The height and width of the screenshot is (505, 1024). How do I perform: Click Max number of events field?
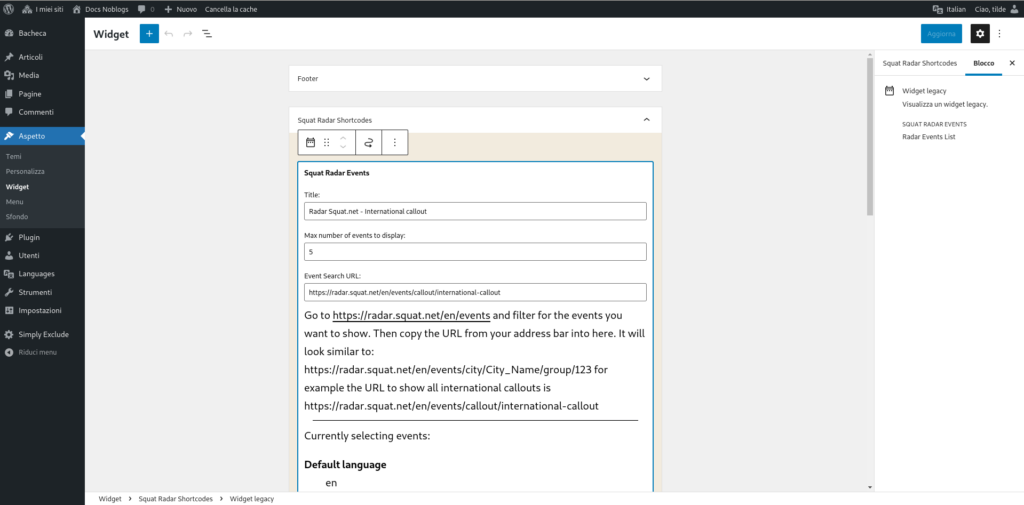(475, 252)
